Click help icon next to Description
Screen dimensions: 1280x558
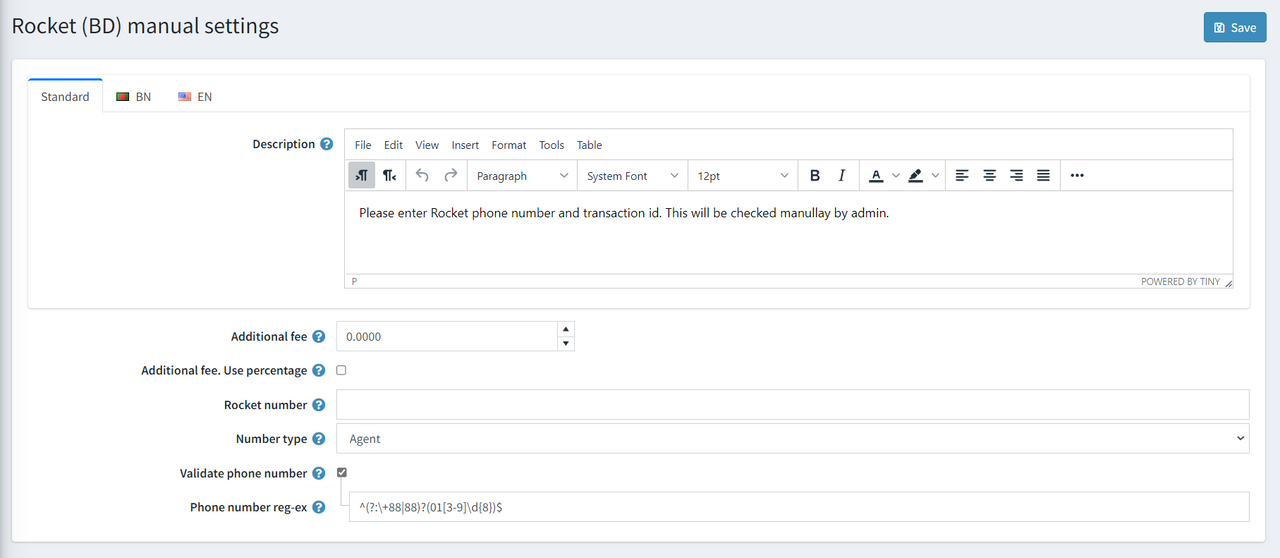point(326,144)
